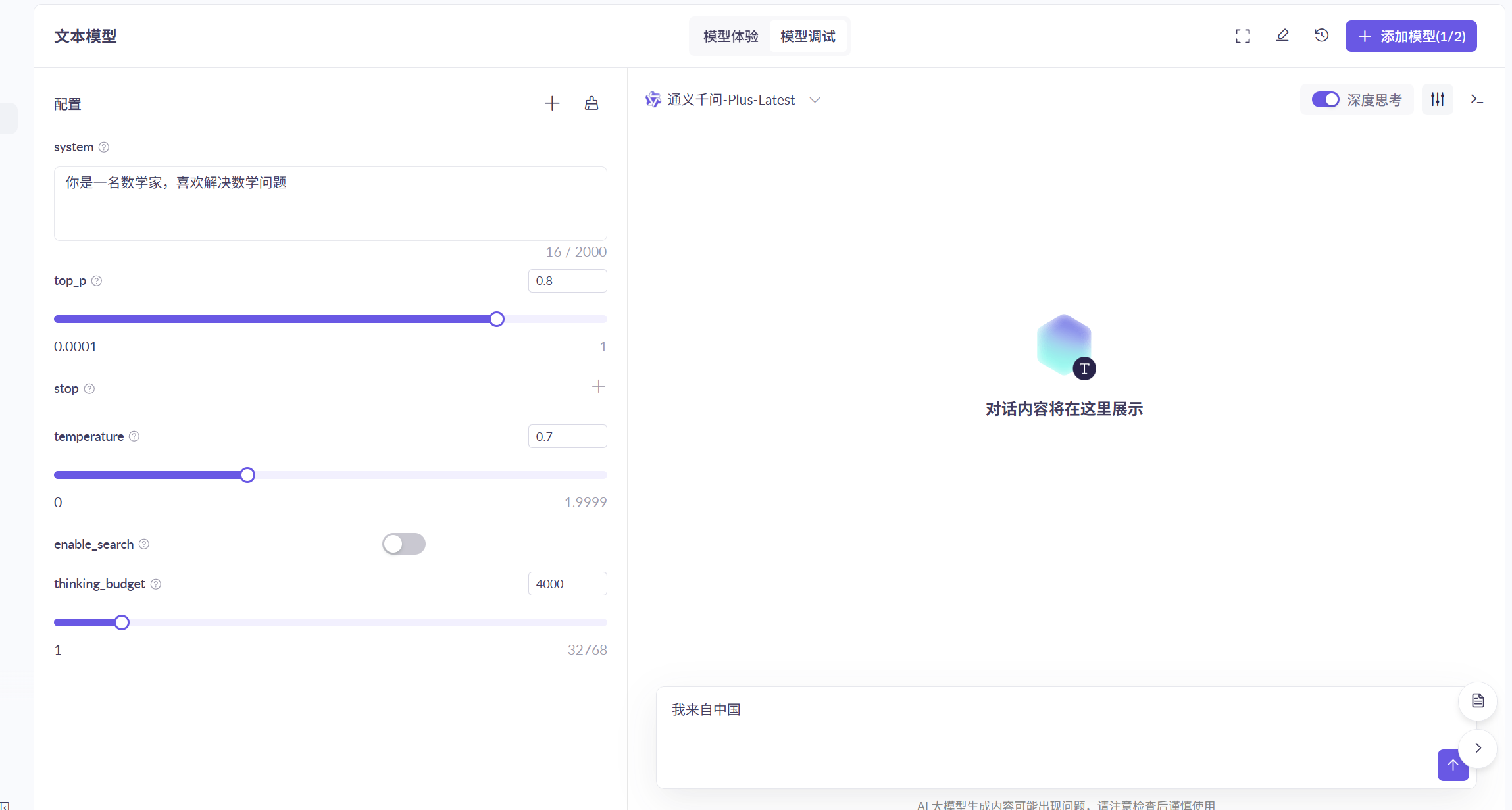Switch to the 模型体验 tab

730,36
